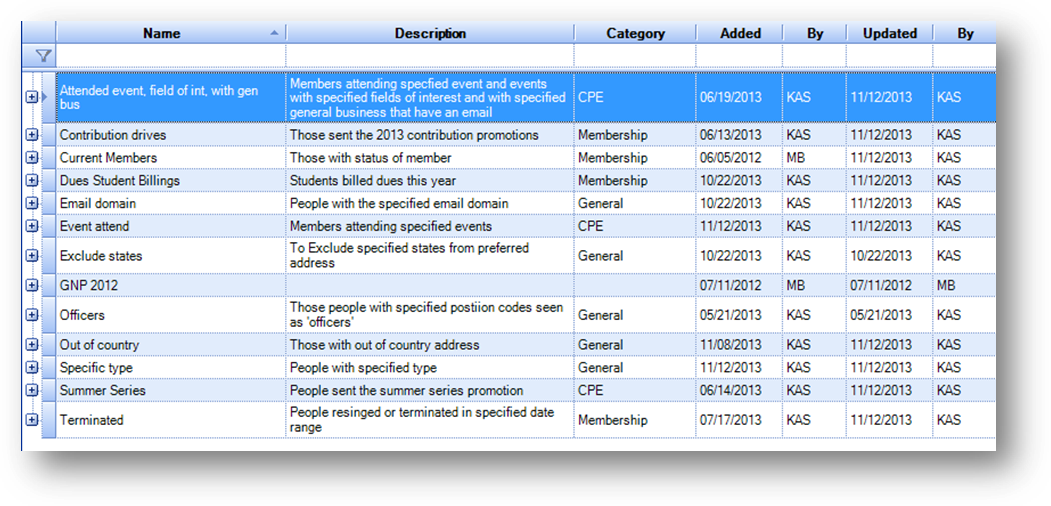Sort by the Added column header
1051x506 pixels.
(x=740, y=33)
